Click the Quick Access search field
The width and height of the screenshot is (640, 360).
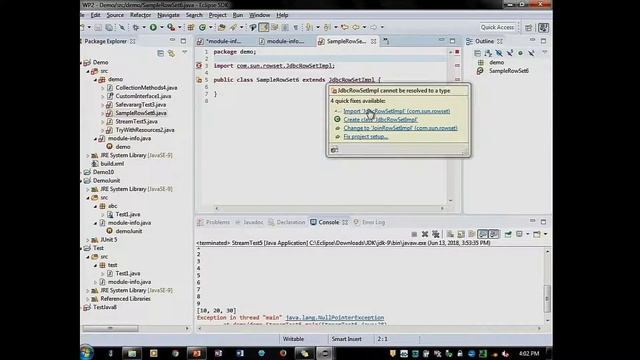[x=497, y=27]
